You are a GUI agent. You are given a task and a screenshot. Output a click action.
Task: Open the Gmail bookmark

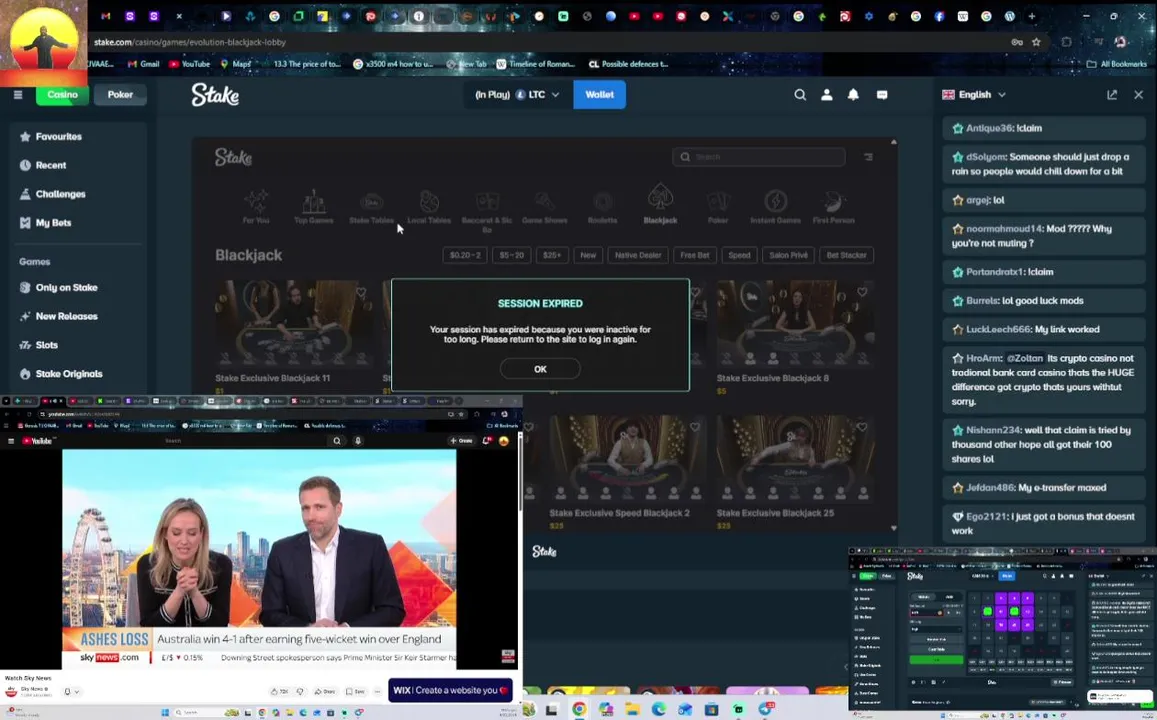[x=144, y=64]
